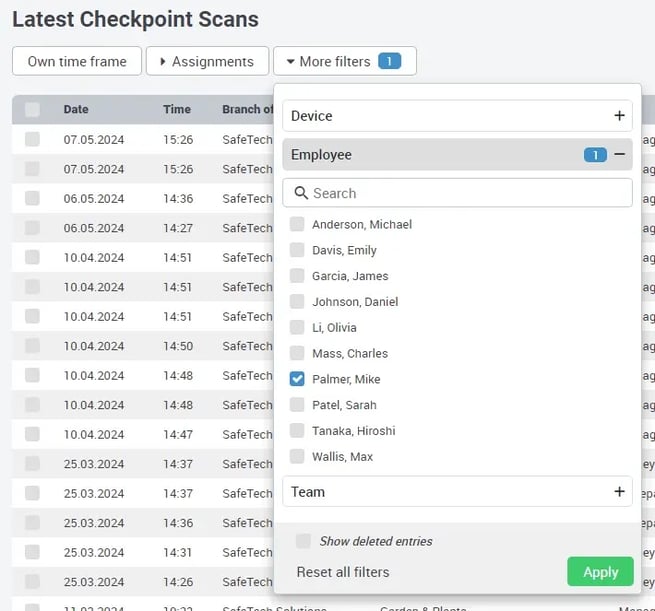Expand the Device filter section
The image size is (655, 611).
coord(457,116)
